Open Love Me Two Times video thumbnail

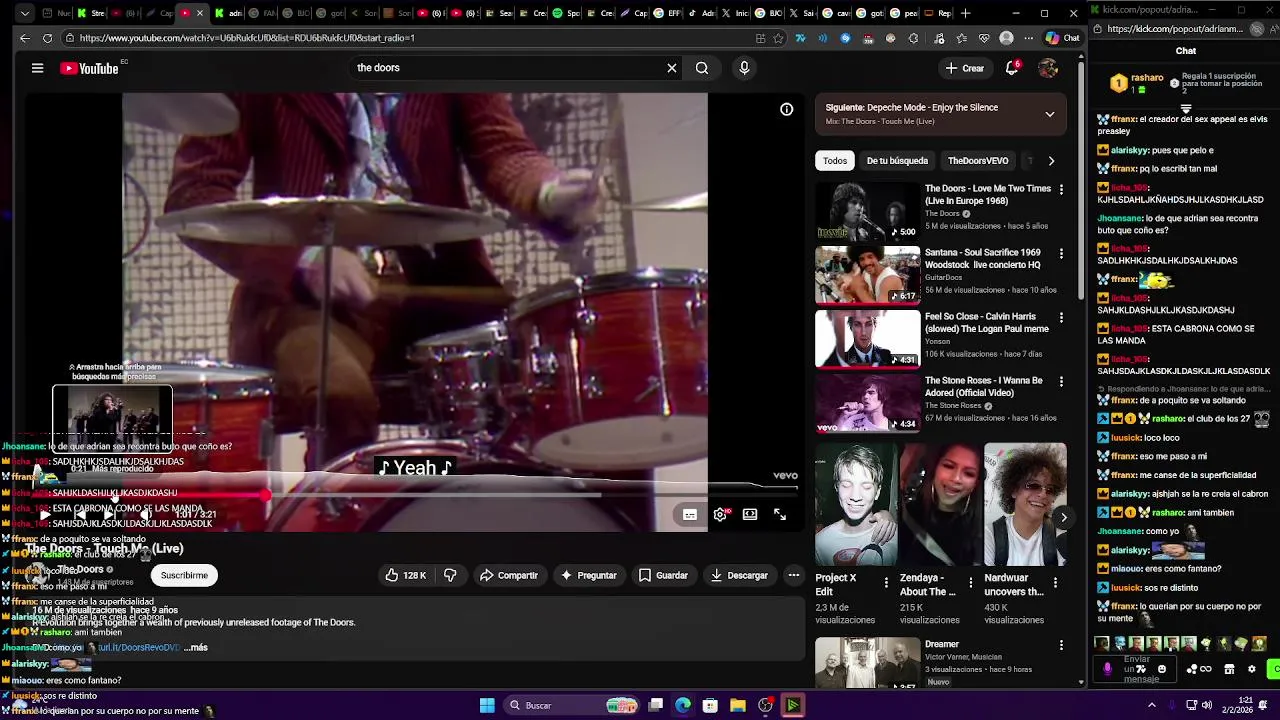pos(867,211)
